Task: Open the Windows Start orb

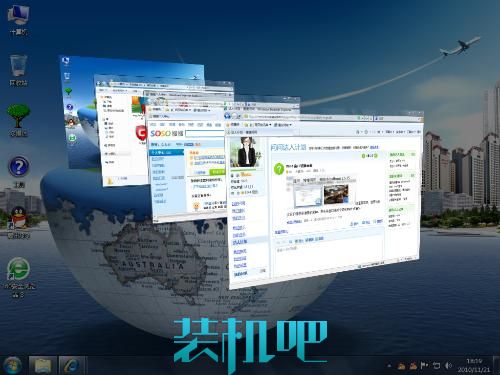Action: click(x=12, y=365)
